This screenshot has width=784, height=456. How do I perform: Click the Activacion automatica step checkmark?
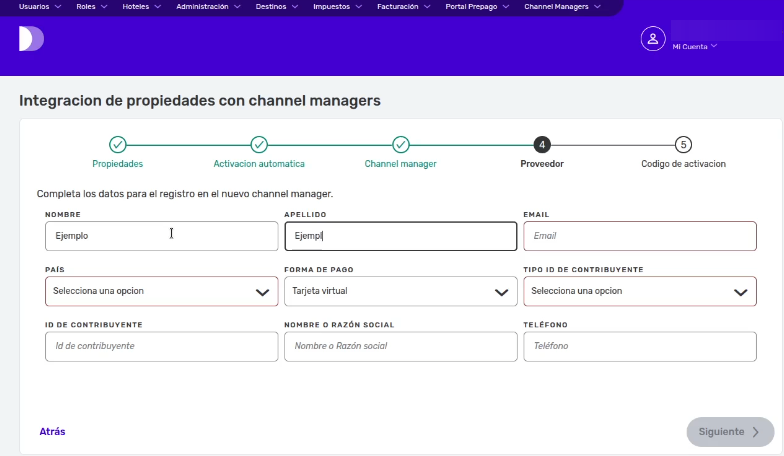(x=259, y=145)
